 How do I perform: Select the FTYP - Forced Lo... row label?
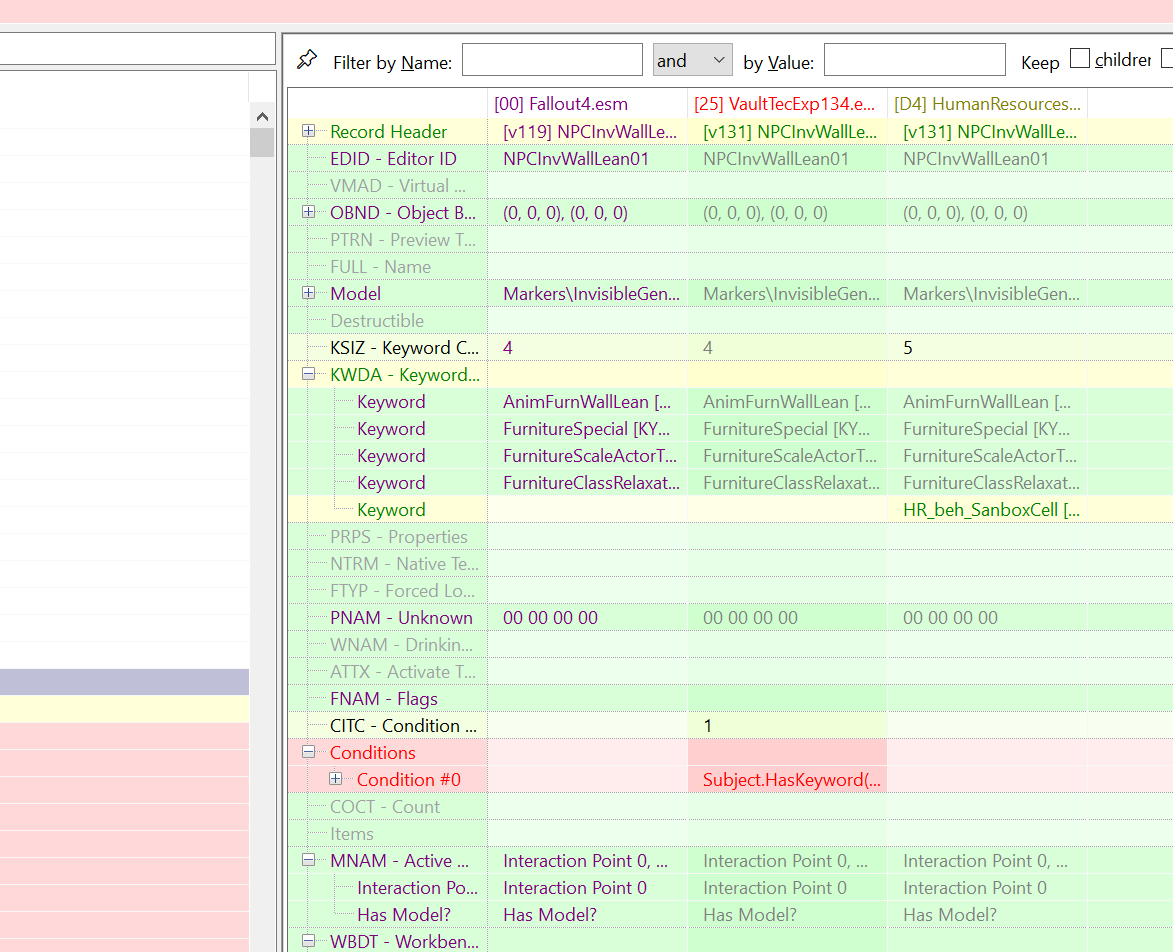click(402, 591)
